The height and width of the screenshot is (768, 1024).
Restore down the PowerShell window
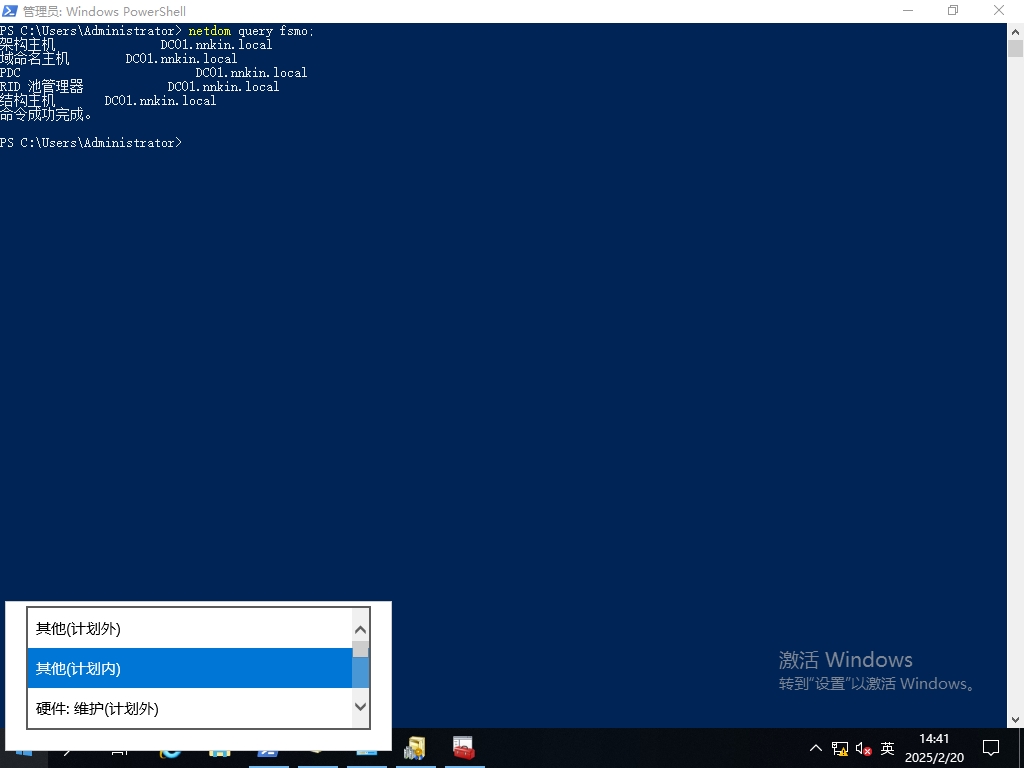coord(953,11)
